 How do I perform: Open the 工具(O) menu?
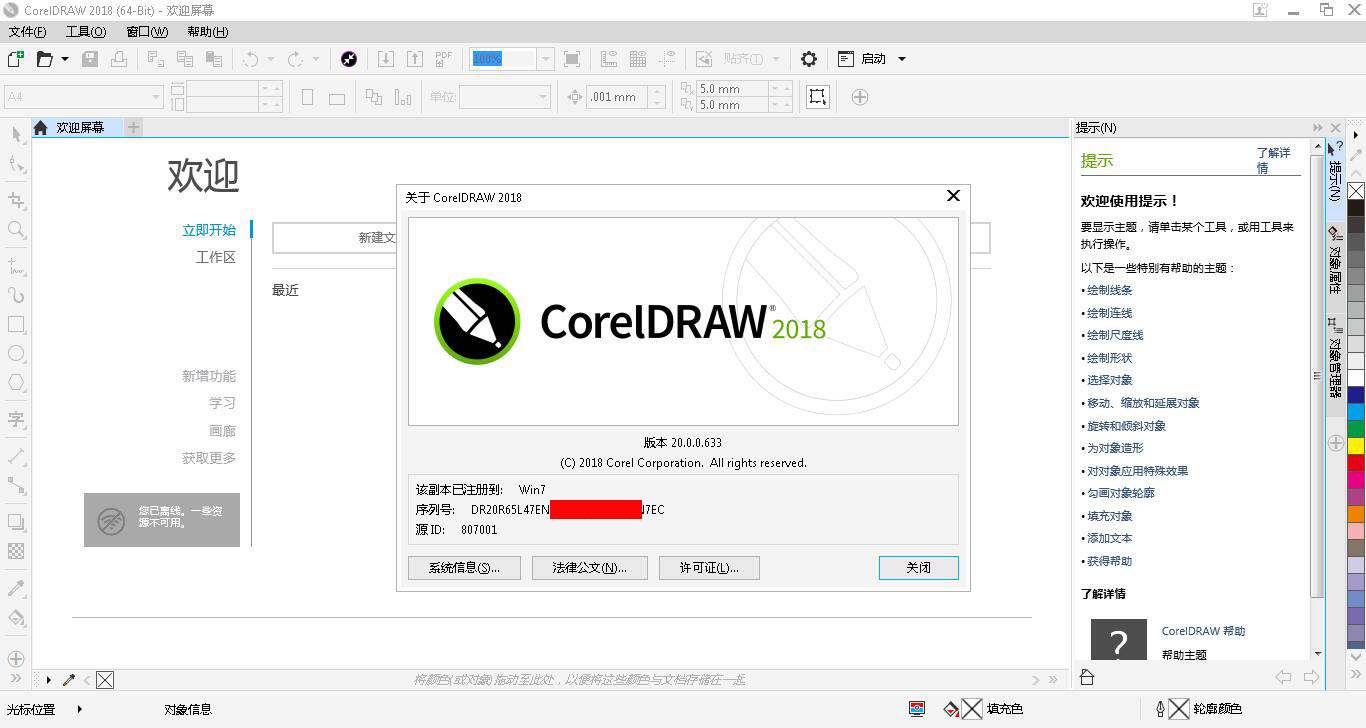pos(85,32)
